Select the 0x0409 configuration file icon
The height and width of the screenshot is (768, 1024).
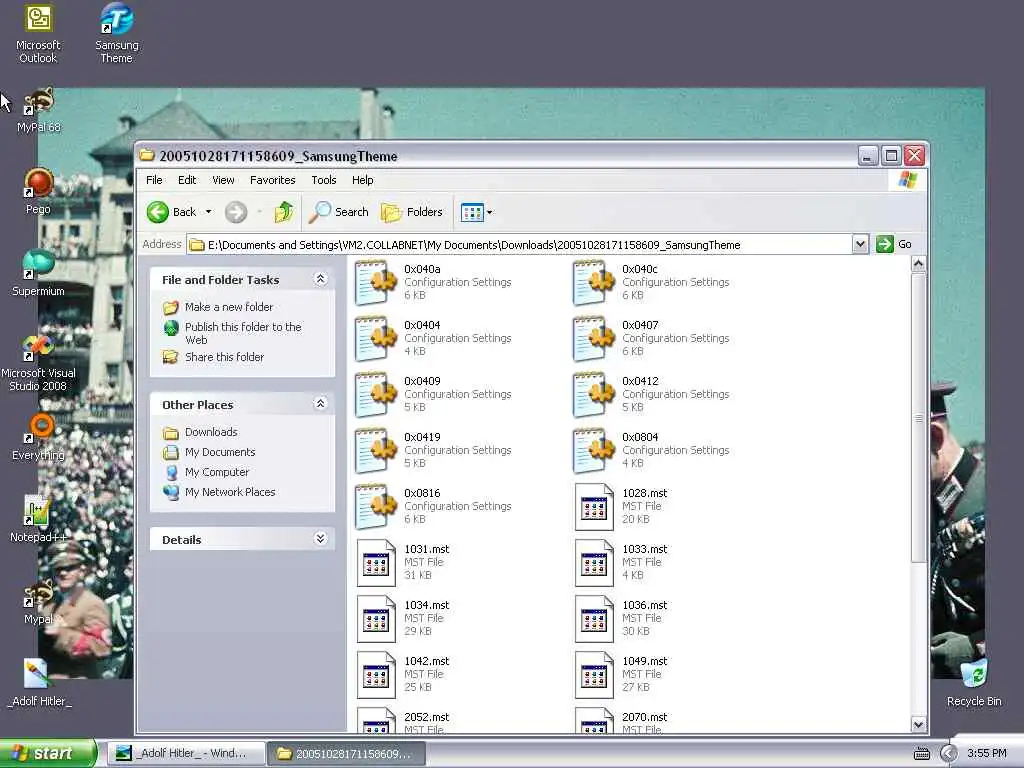(376, 394)
